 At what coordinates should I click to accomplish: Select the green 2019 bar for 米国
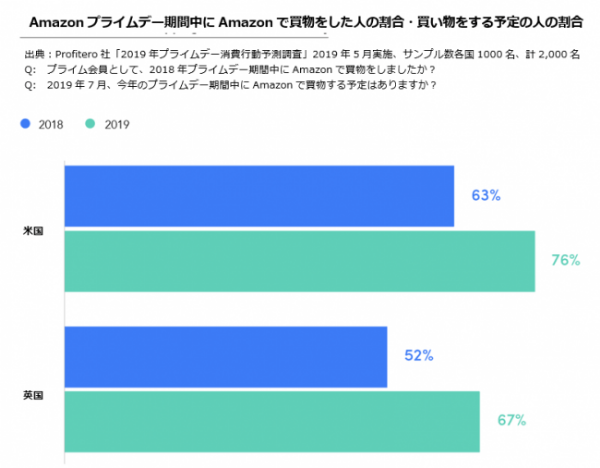pyautogui.click(x=299, y=261)
